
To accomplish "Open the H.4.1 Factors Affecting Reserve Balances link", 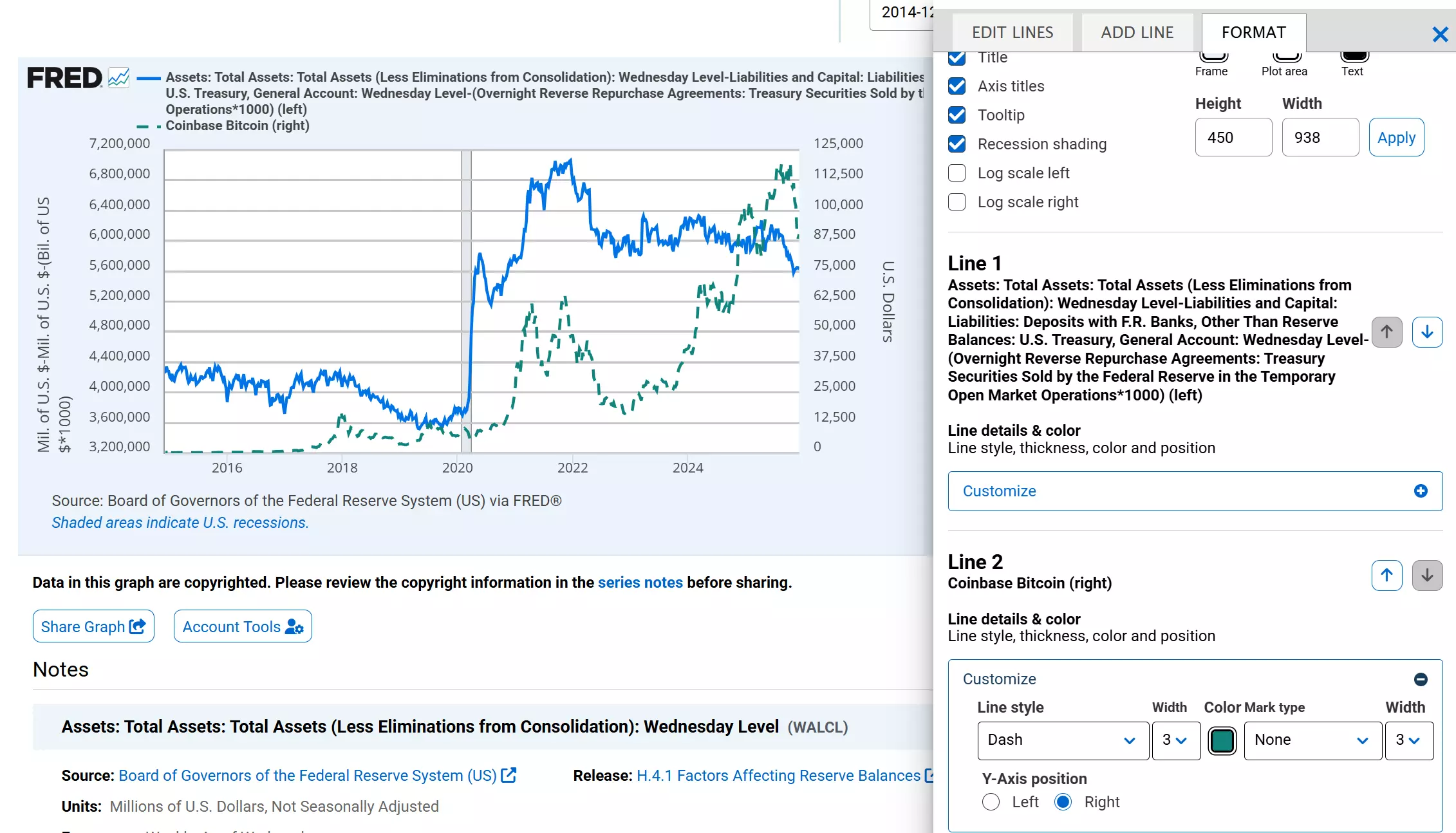I will (779, 776).
